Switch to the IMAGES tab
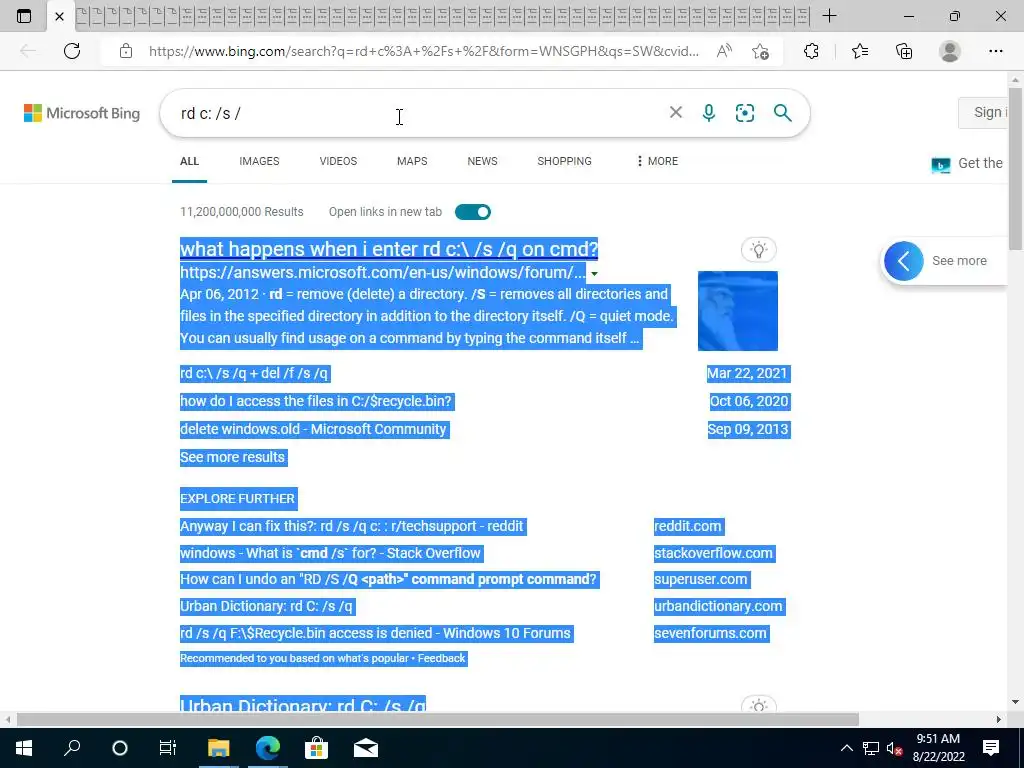 (259, 161)
